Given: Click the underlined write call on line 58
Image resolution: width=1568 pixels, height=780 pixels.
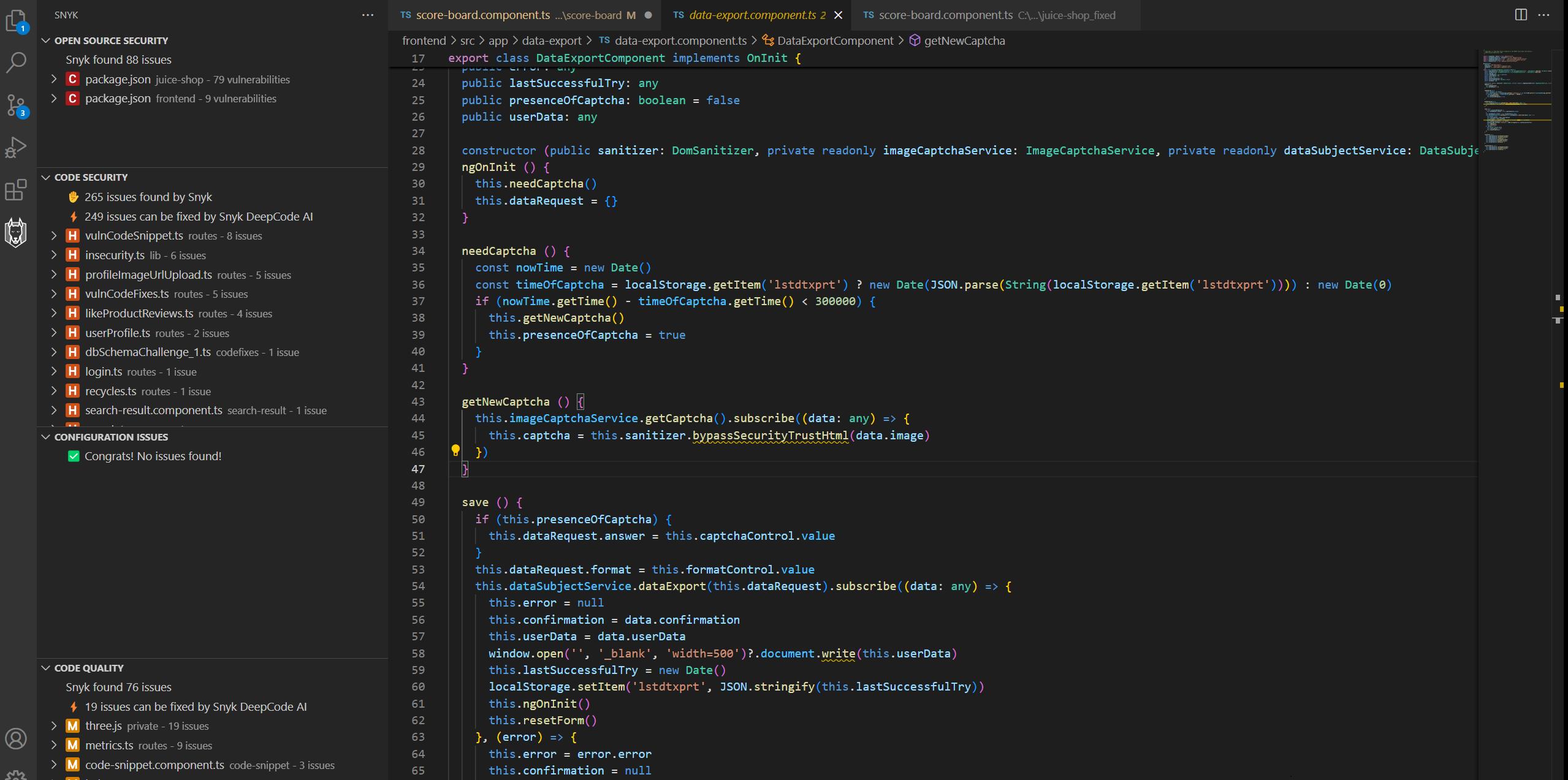Looking at the screenshot, I should (x=838, y=653).
